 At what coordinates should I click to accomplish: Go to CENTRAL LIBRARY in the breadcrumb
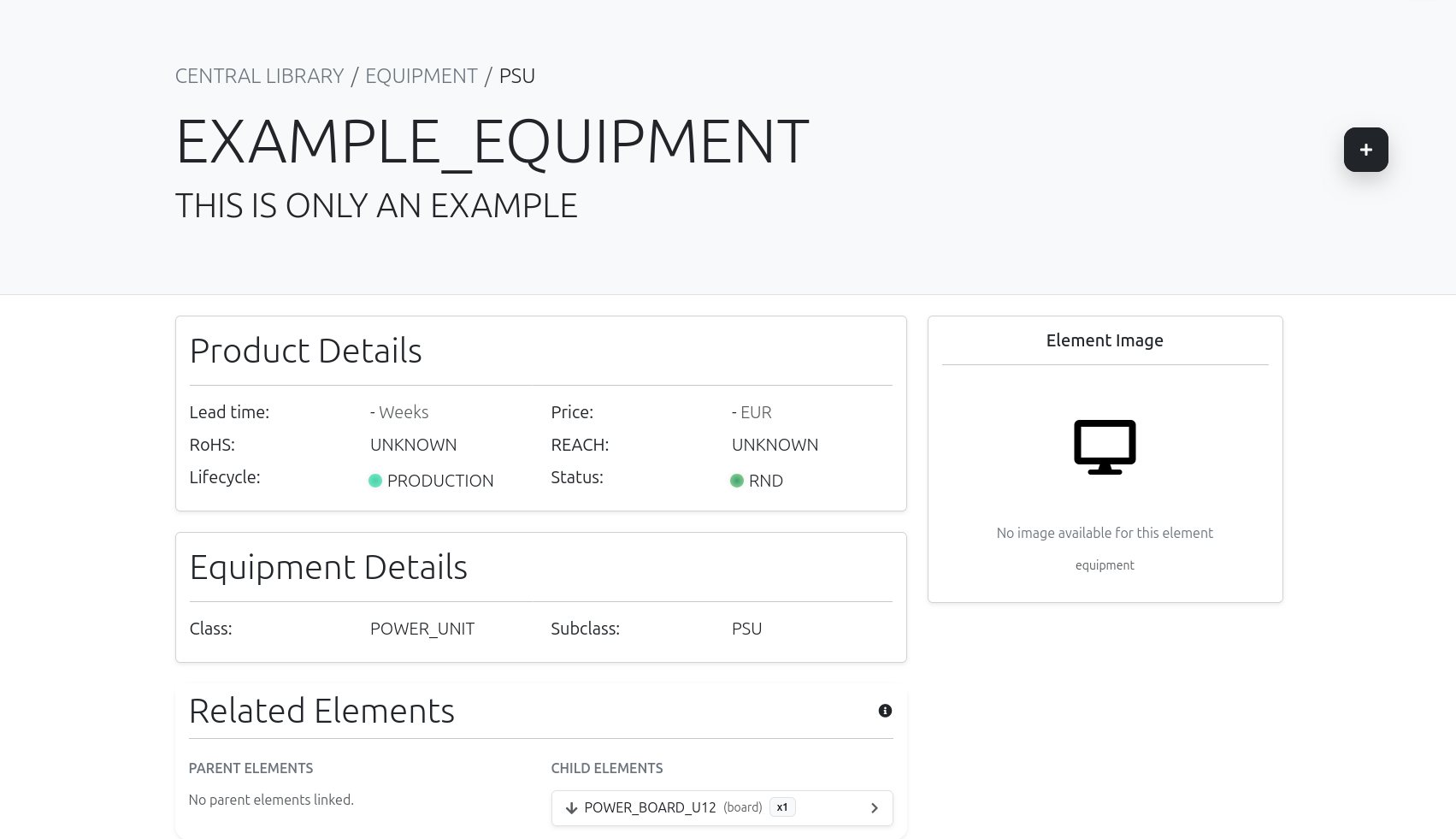[259, 76]
